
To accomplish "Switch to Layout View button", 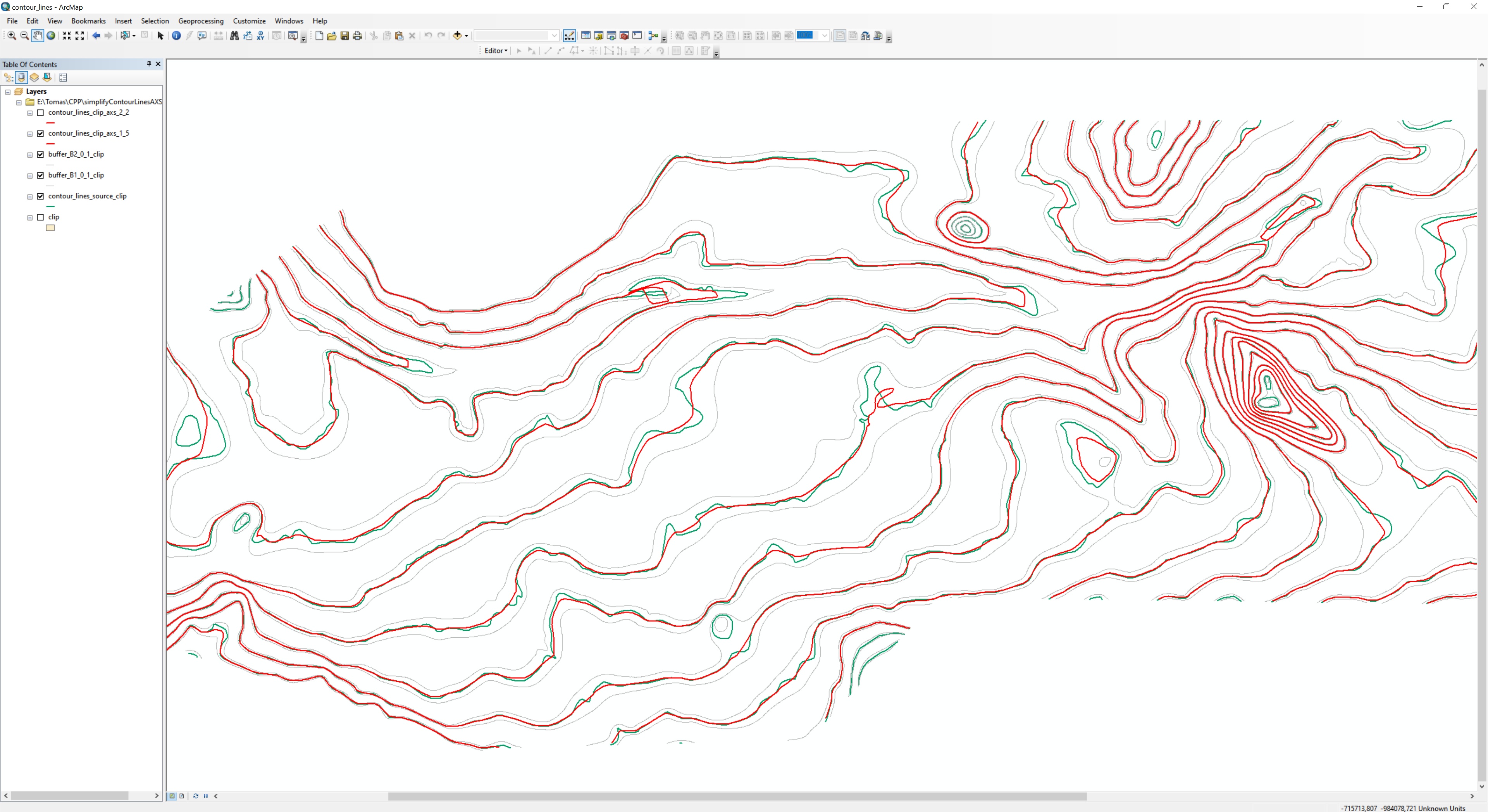I will coord(182,796).
